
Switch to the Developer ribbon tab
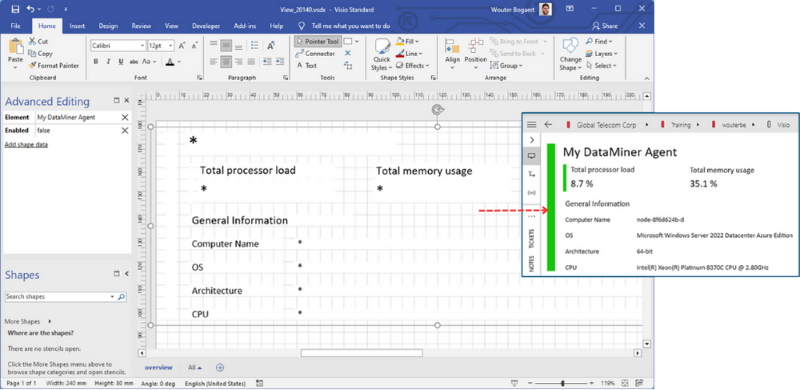pyautogui.click(x=206, y=26)
